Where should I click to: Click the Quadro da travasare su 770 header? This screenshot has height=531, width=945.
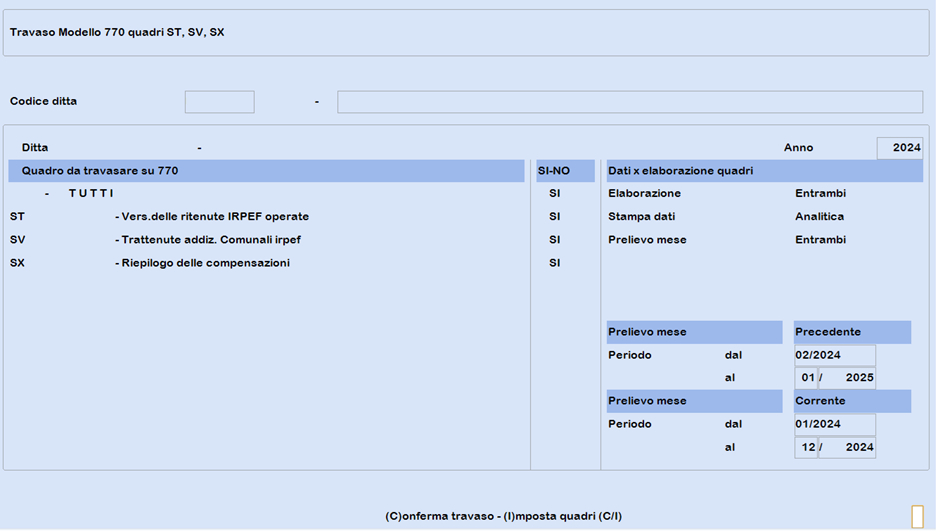[x=266, y=171]
